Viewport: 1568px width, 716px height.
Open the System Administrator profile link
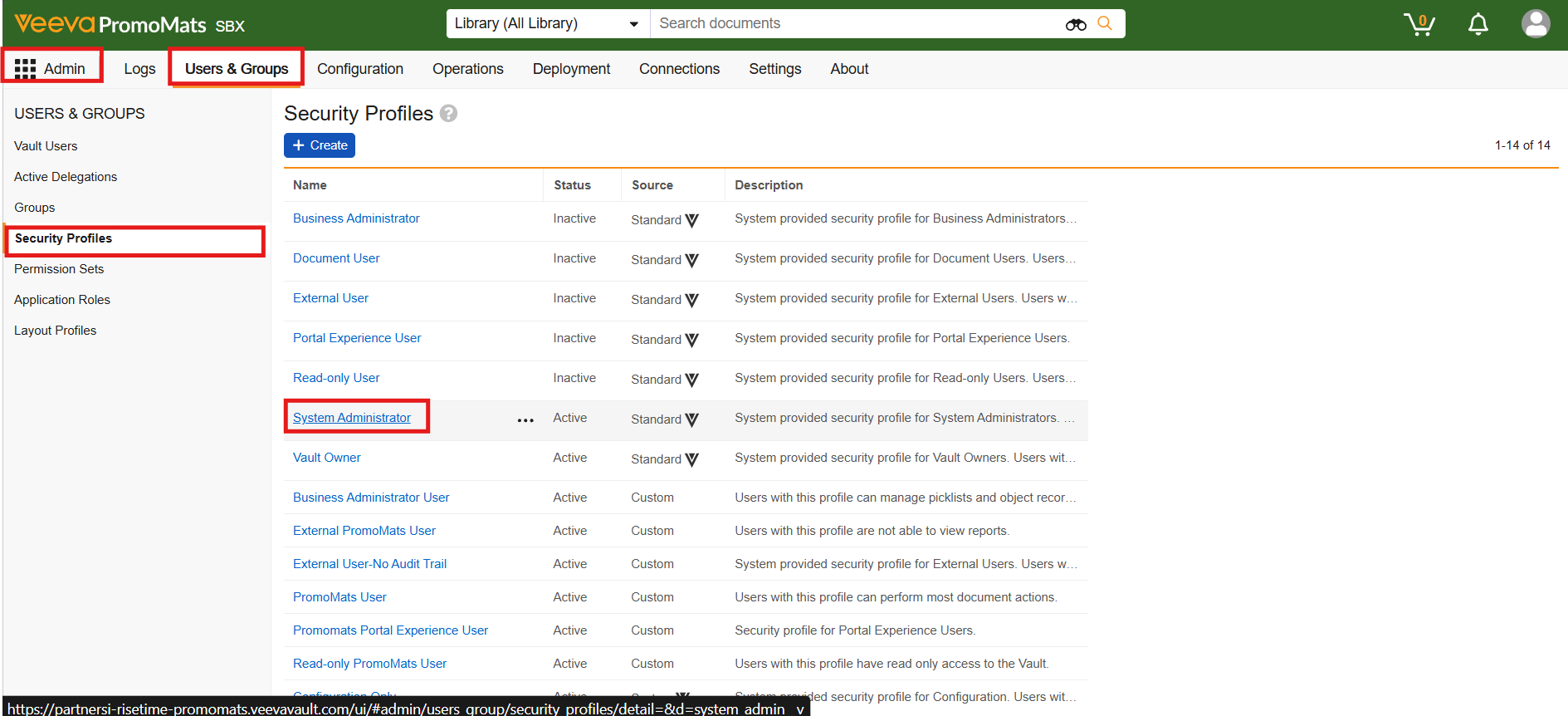coord(352,418)
